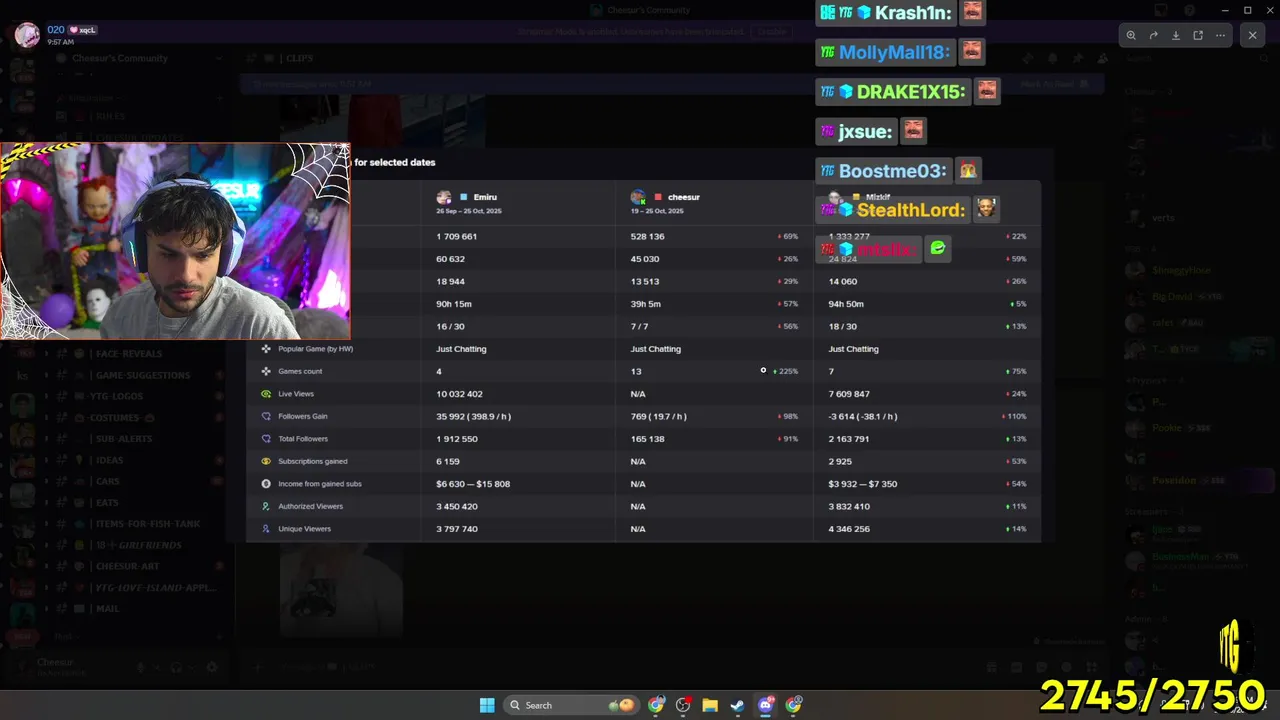The height and width of the screenshot is (720, 1280).
Task: Click Emiru's avatar in table header
Action: click(x=444, y=198)
